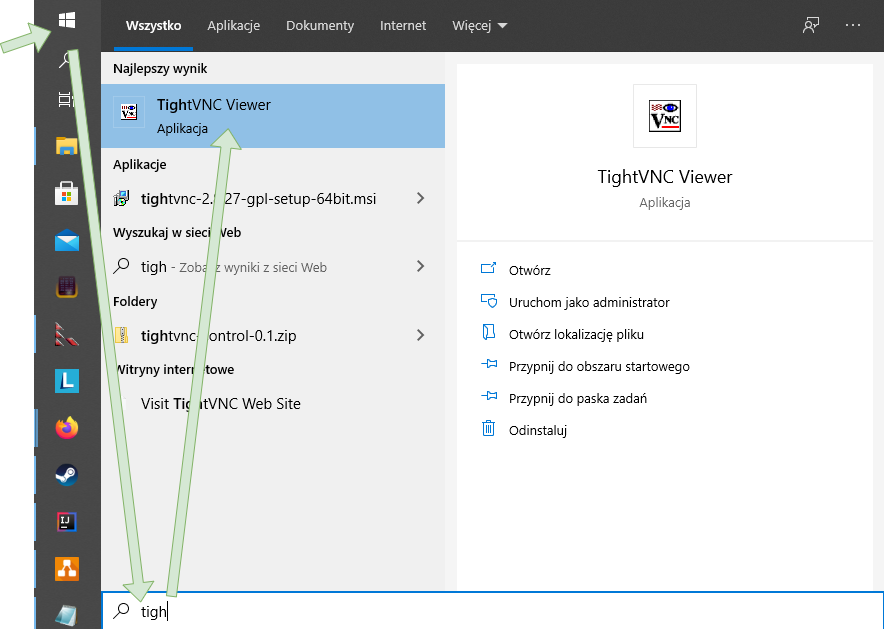The height and width of the screenshot is (630, 886).
Task: Expand arrow for tightvnc-control-0.1.zip folder result
Action: point(420,335)
